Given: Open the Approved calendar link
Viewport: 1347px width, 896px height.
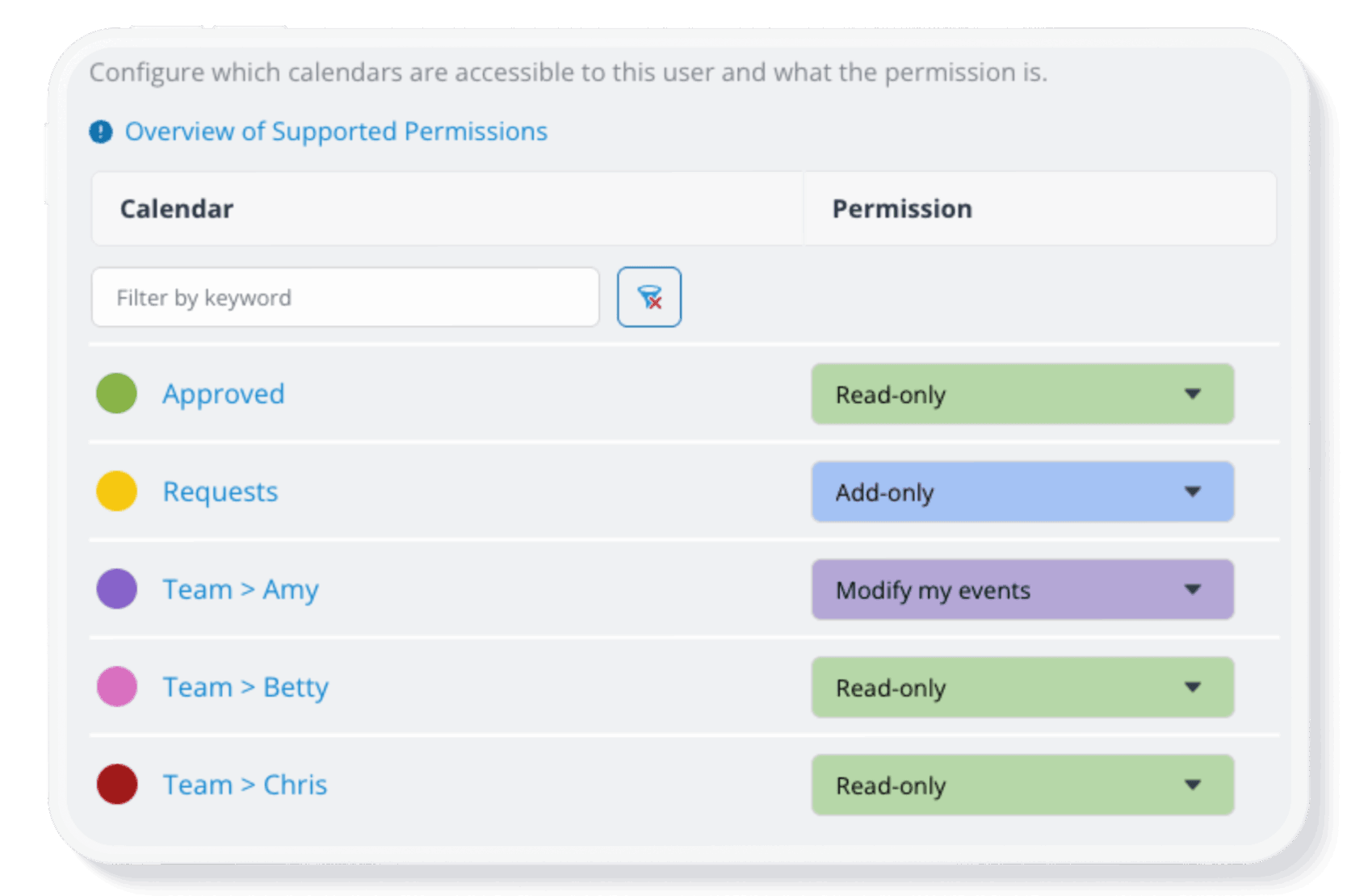Looking at the screenshot, I should pyautogui.click(x=224, y=394).
